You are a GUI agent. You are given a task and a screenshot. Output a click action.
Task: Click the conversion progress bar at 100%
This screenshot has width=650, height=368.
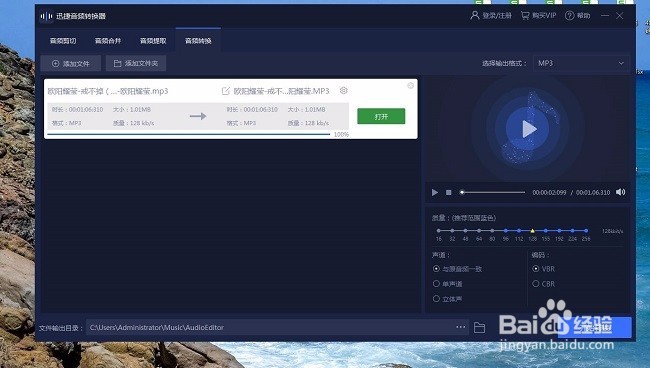tap(189, 134)
